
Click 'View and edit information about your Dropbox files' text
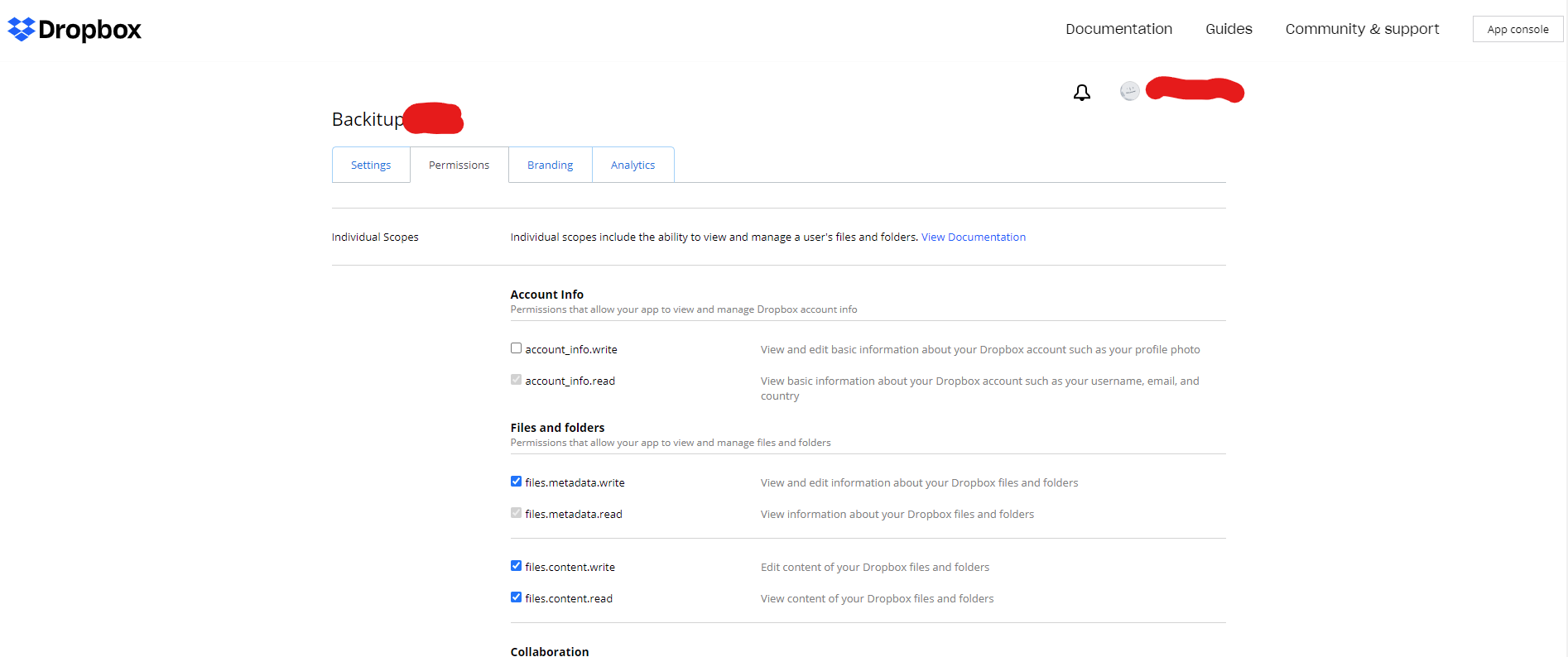(919, 482)
